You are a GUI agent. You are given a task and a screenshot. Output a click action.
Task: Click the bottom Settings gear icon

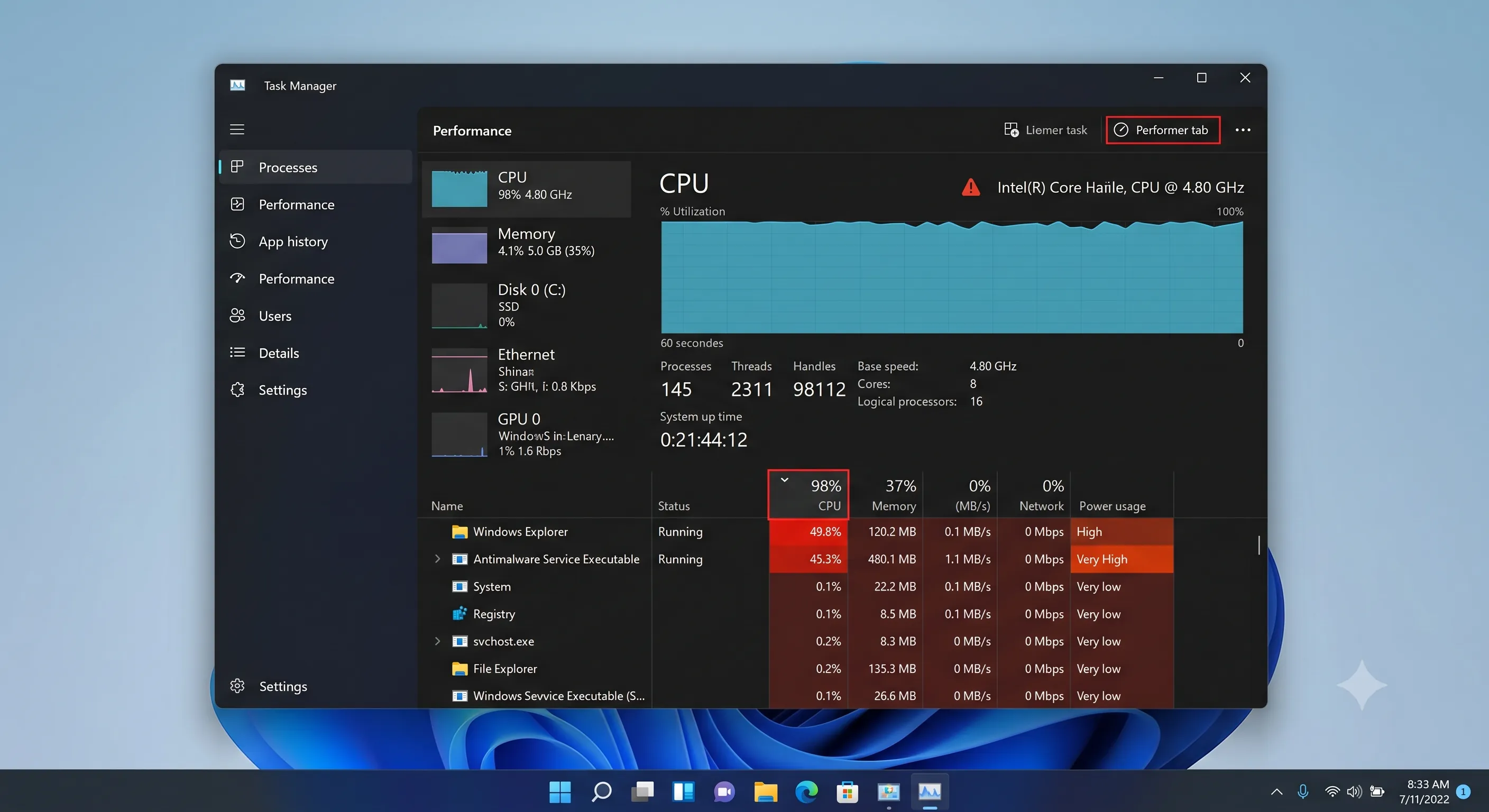pos(237,686)
